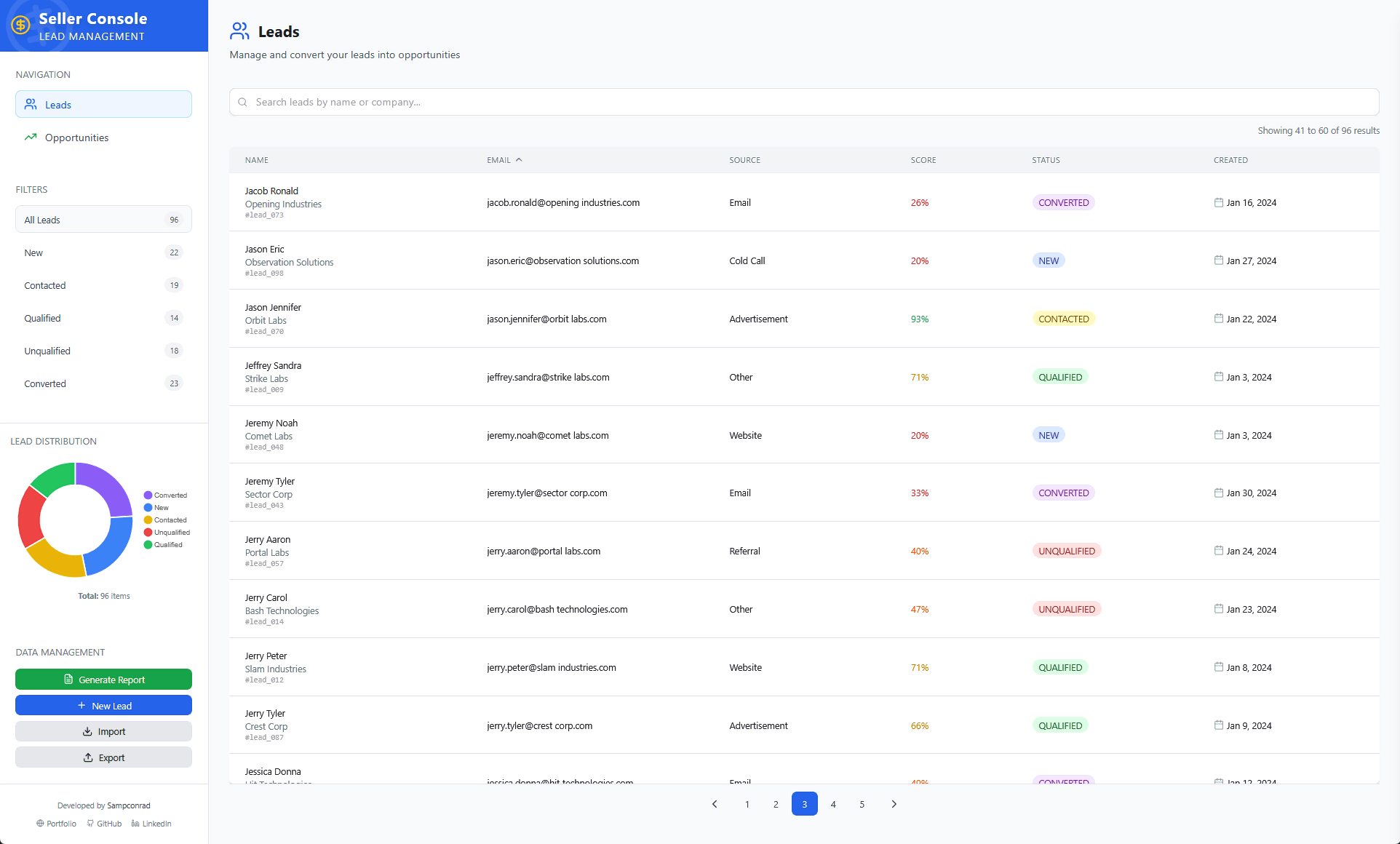Click the UNQUALIFIED badge for Jerry Carol
The width and height of the screenshot is (1400, 844).
[1066, 609]
